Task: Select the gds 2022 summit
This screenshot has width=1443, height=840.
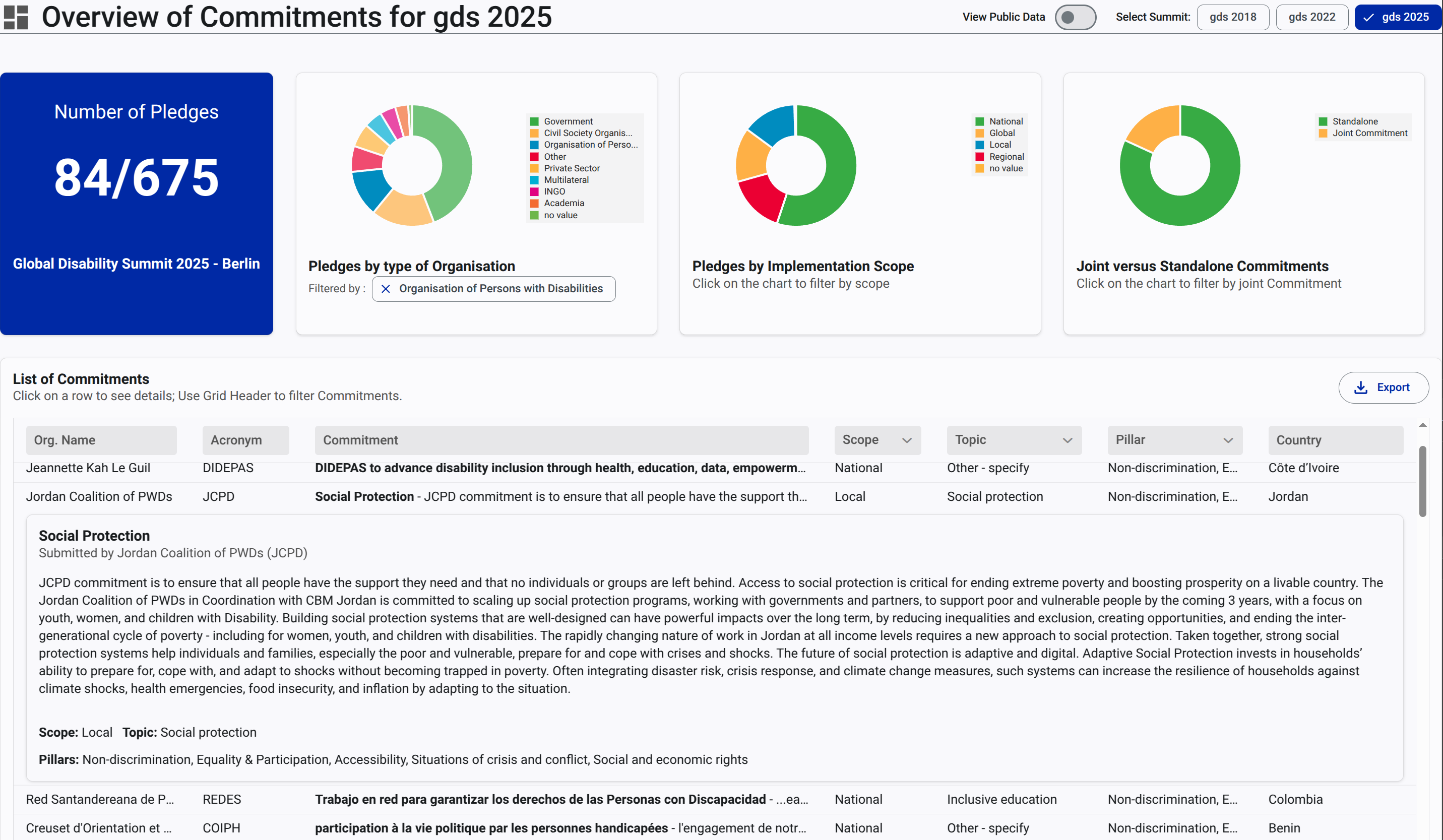Action: pyautogui.click(x=1311, y=17)
